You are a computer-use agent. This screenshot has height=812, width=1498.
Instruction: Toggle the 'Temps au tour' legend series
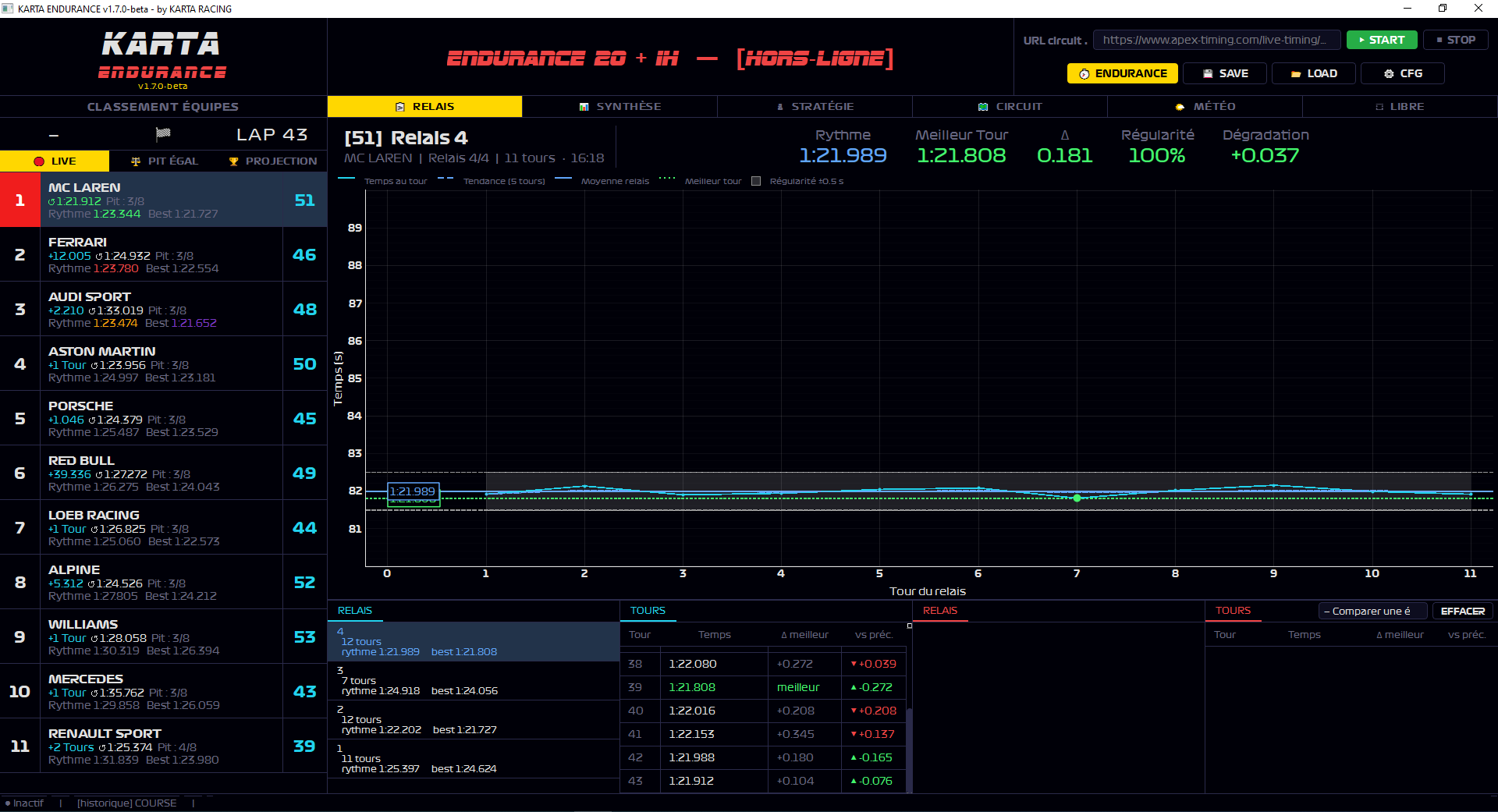(x=382, y=181)
